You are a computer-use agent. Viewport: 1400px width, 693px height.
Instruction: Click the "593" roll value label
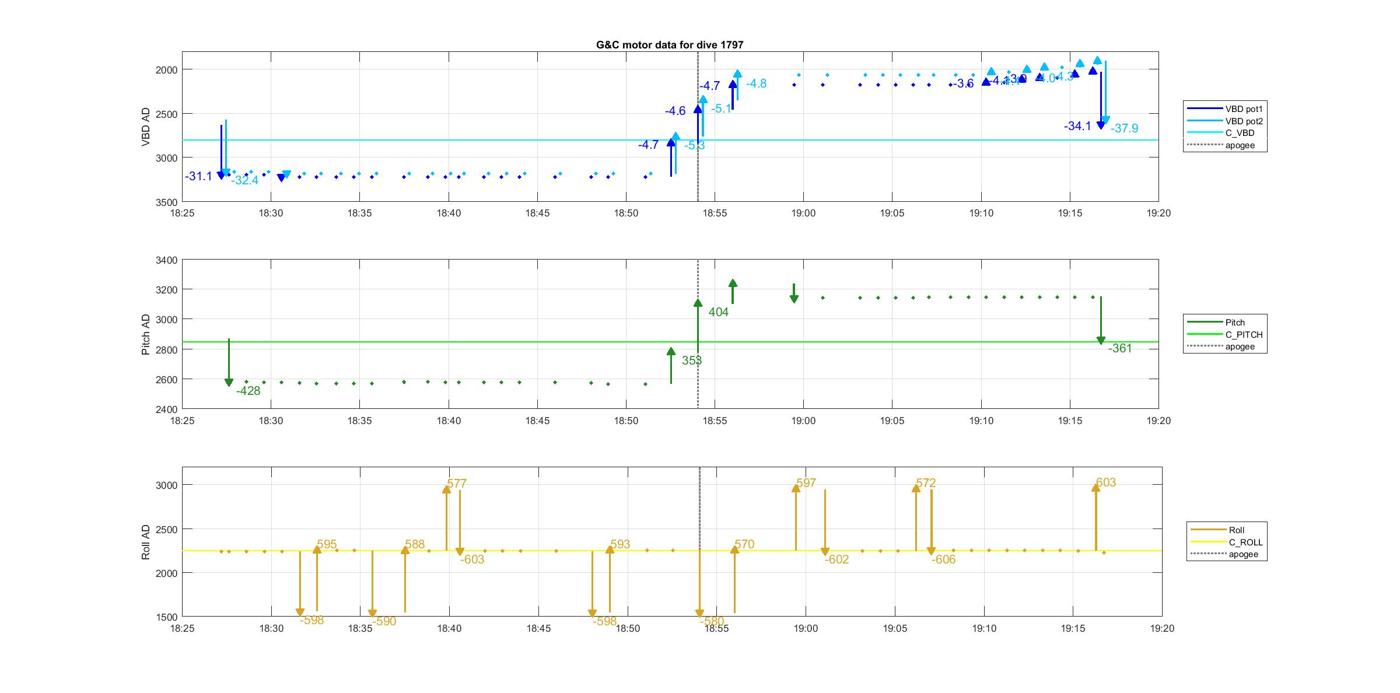tap(620, 545)
